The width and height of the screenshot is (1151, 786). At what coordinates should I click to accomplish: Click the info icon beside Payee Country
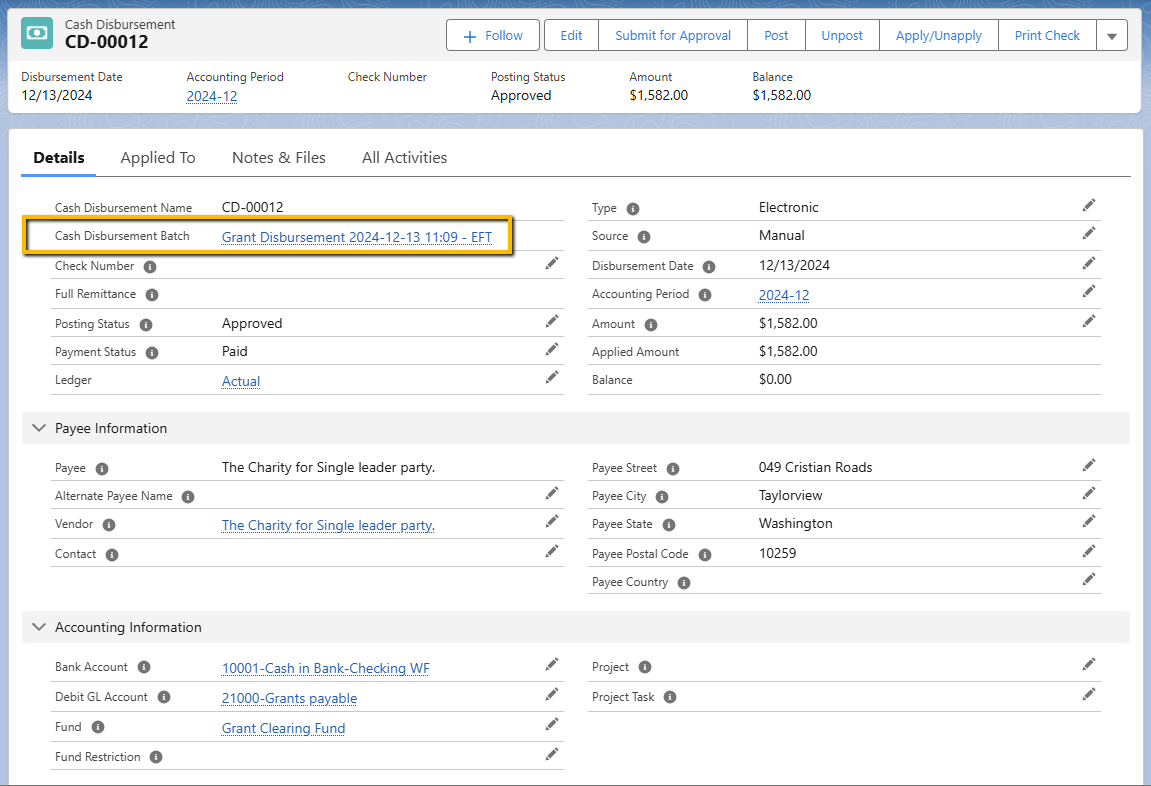684,583
